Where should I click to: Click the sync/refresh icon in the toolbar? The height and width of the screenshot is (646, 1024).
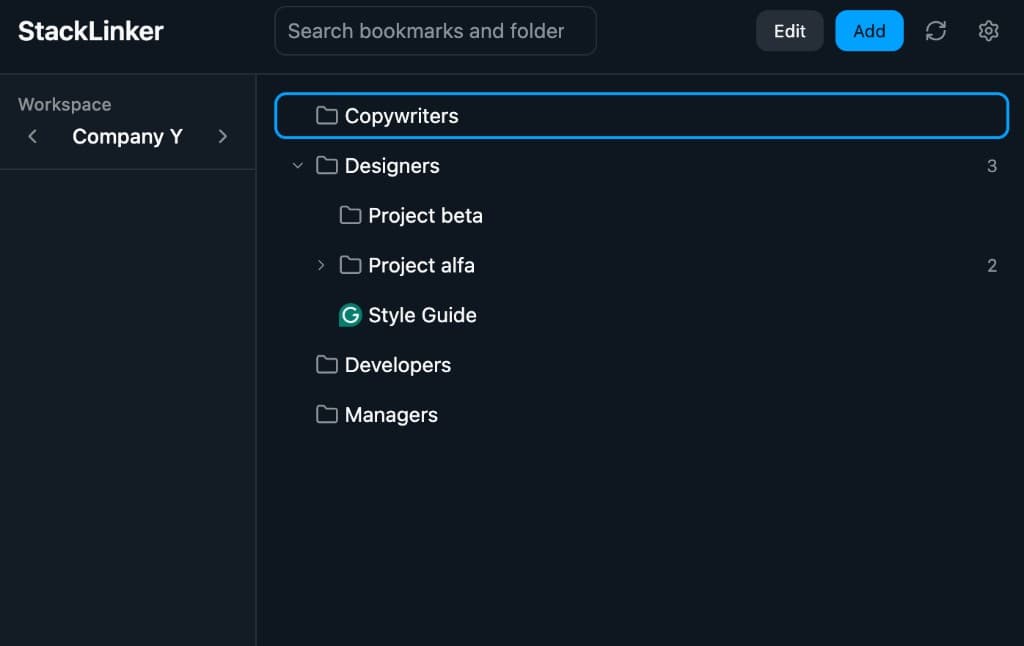pyautogui.click(x=936, y=31)
